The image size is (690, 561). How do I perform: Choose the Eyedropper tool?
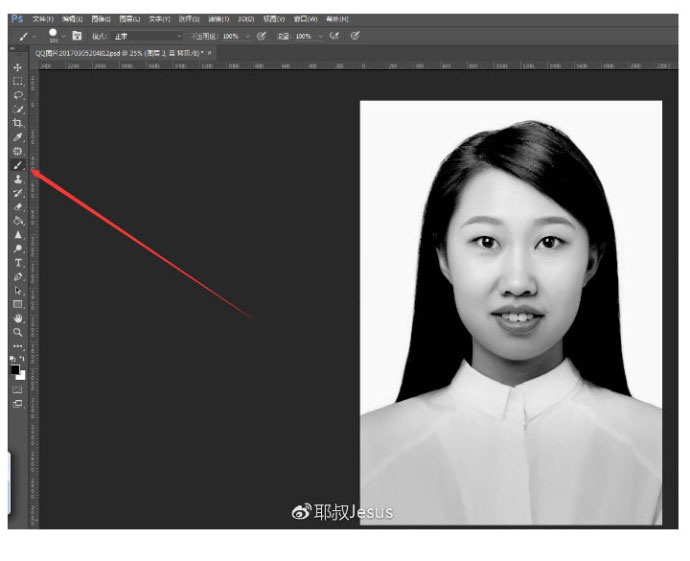pos(18,137)
